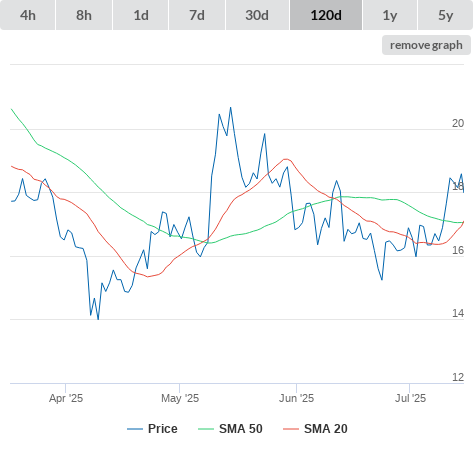Show the 5y price history

445,15
